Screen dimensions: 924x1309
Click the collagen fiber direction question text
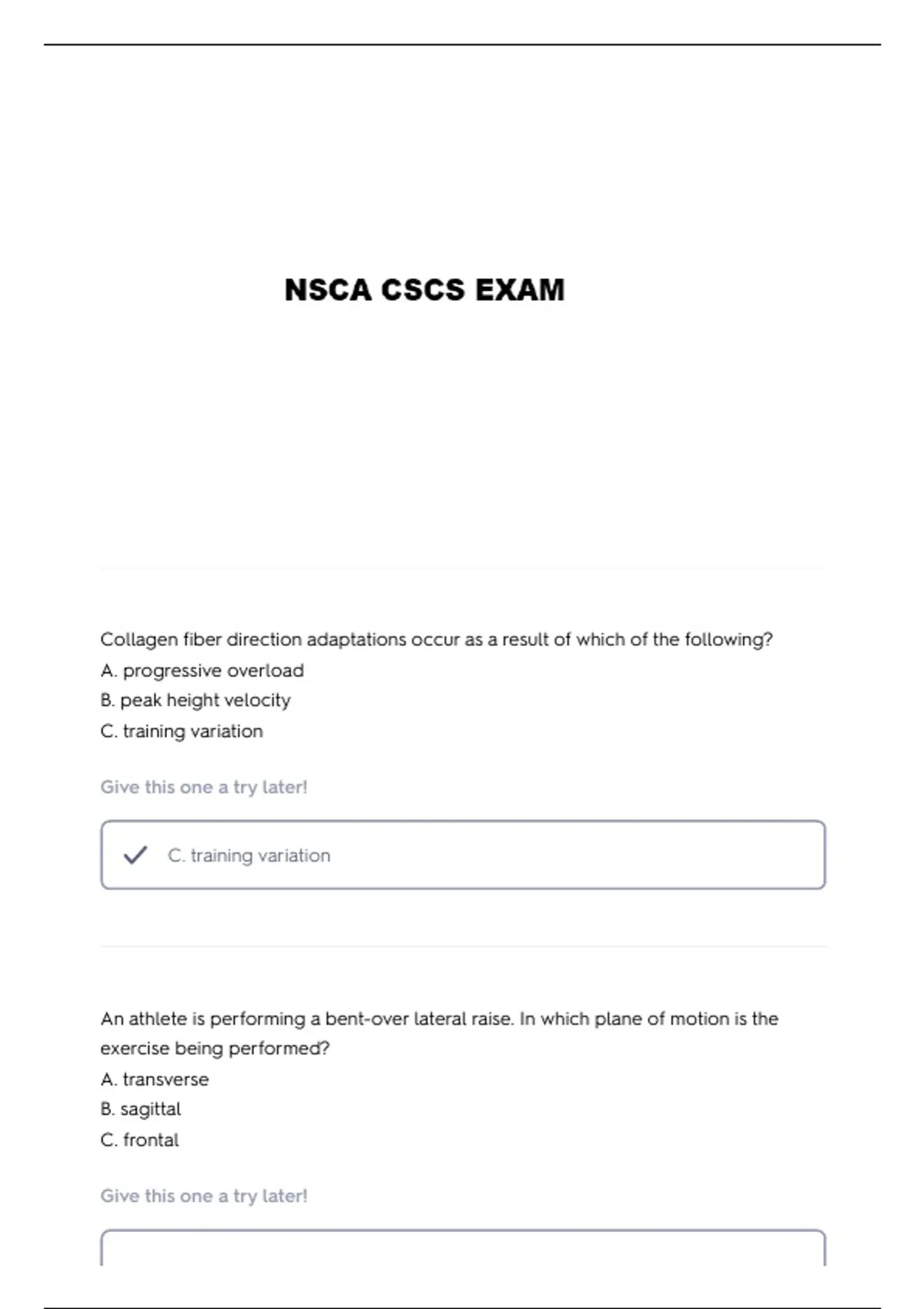pos(437,639)
